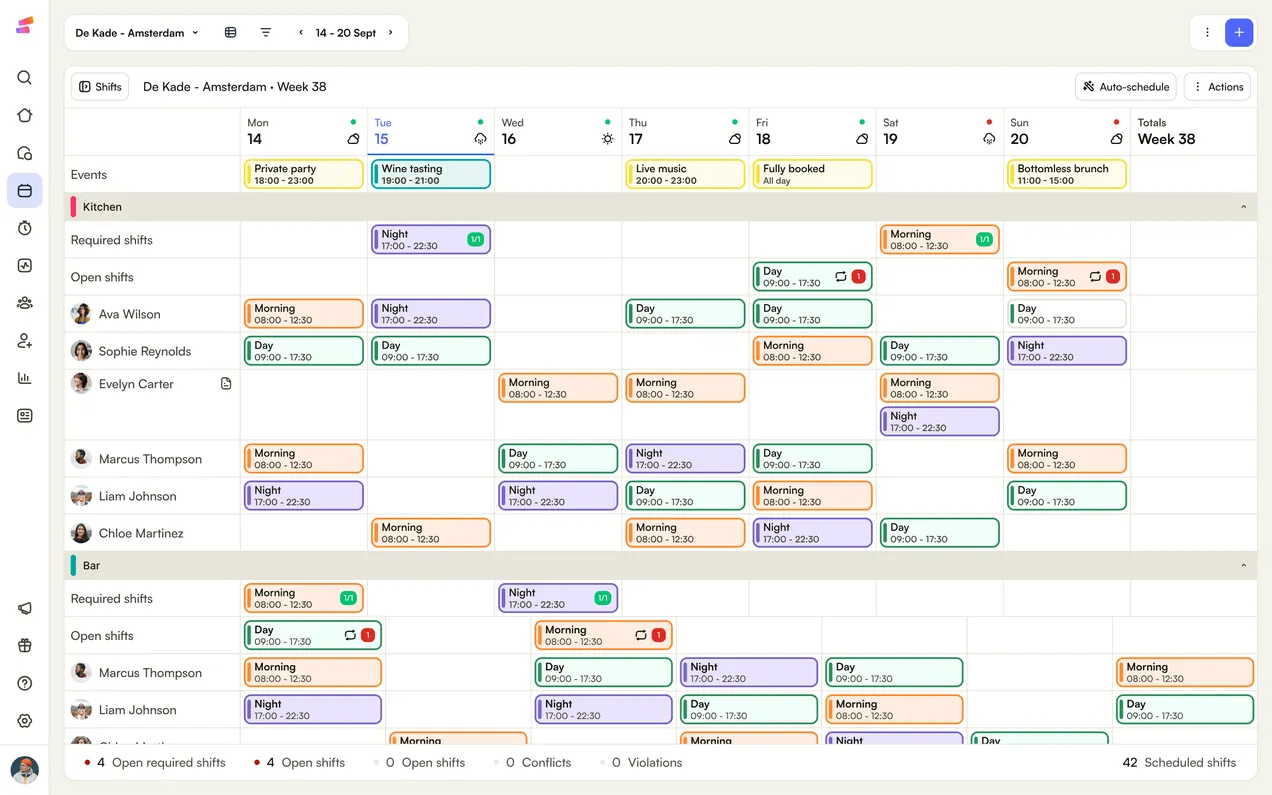1272x795 pixels.
Task: Open Evelyn Carter's Saturday Night shift
Action: pos(939,421)
